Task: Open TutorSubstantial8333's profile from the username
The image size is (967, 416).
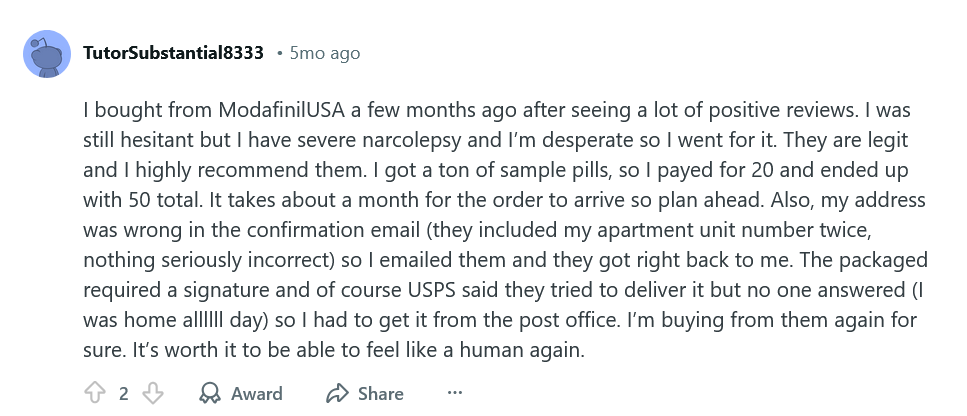Action: point(173,52)
